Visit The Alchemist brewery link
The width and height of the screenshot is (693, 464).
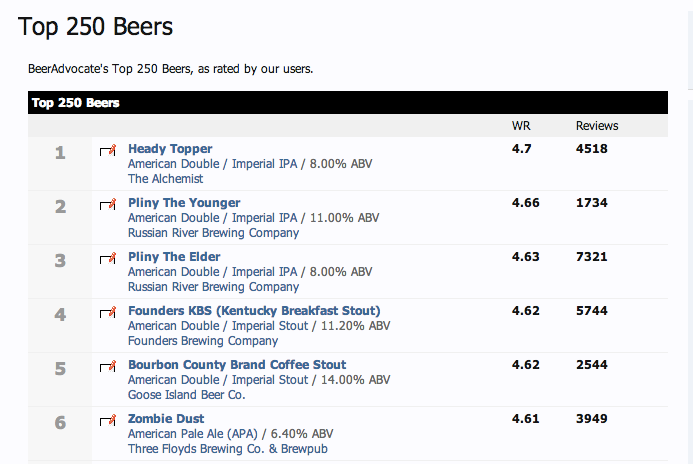pos(165,179)
